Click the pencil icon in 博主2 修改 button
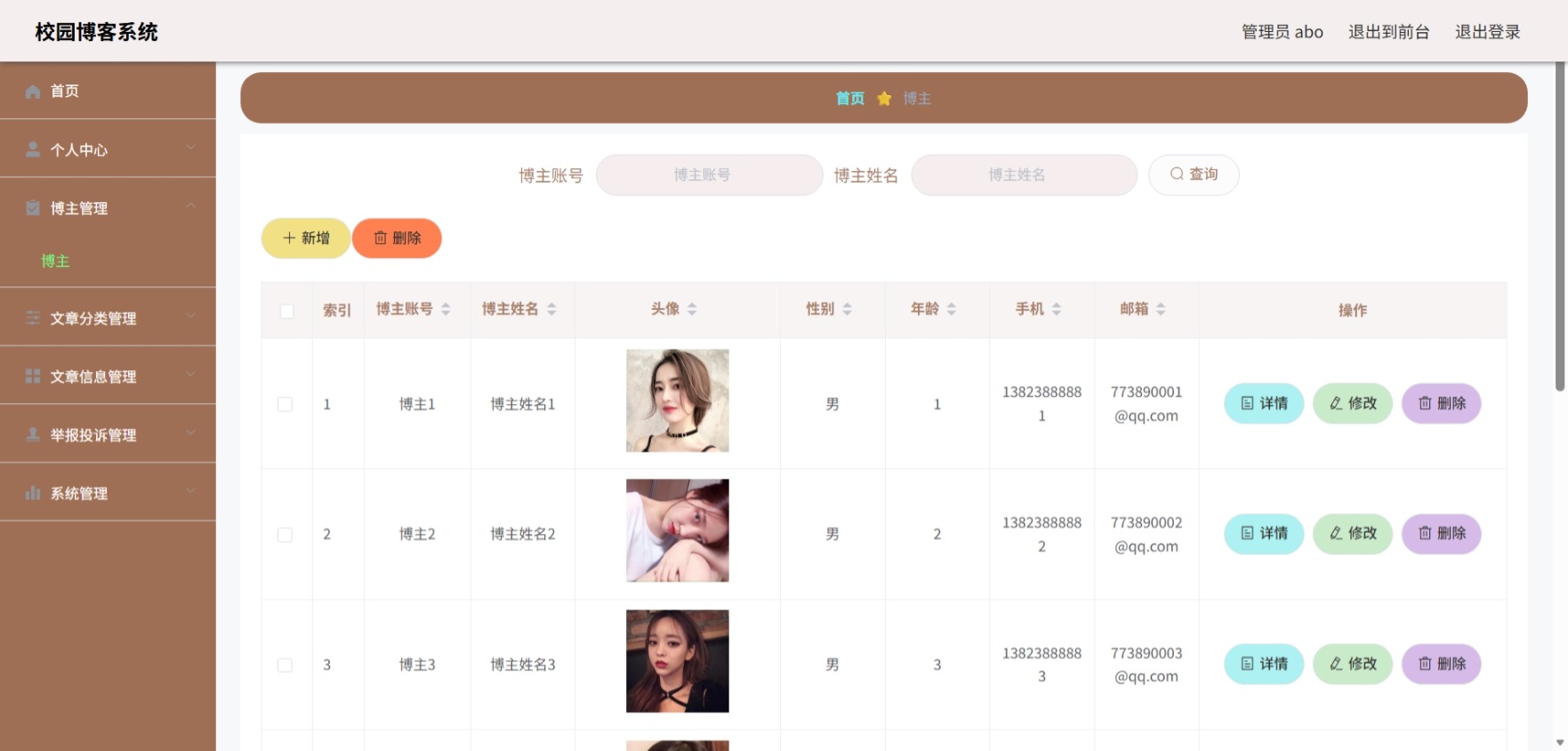 1336,533
